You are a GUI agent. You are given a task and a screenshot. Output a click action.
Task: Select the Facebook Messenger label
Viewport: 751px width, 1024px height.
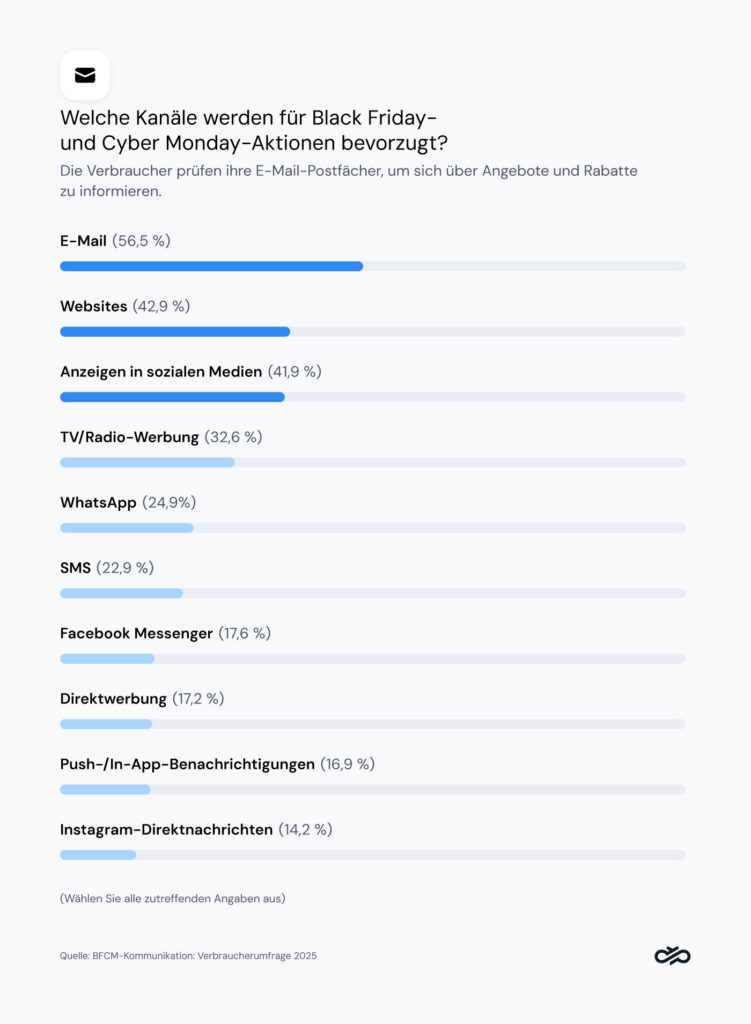tap(136, 633)
